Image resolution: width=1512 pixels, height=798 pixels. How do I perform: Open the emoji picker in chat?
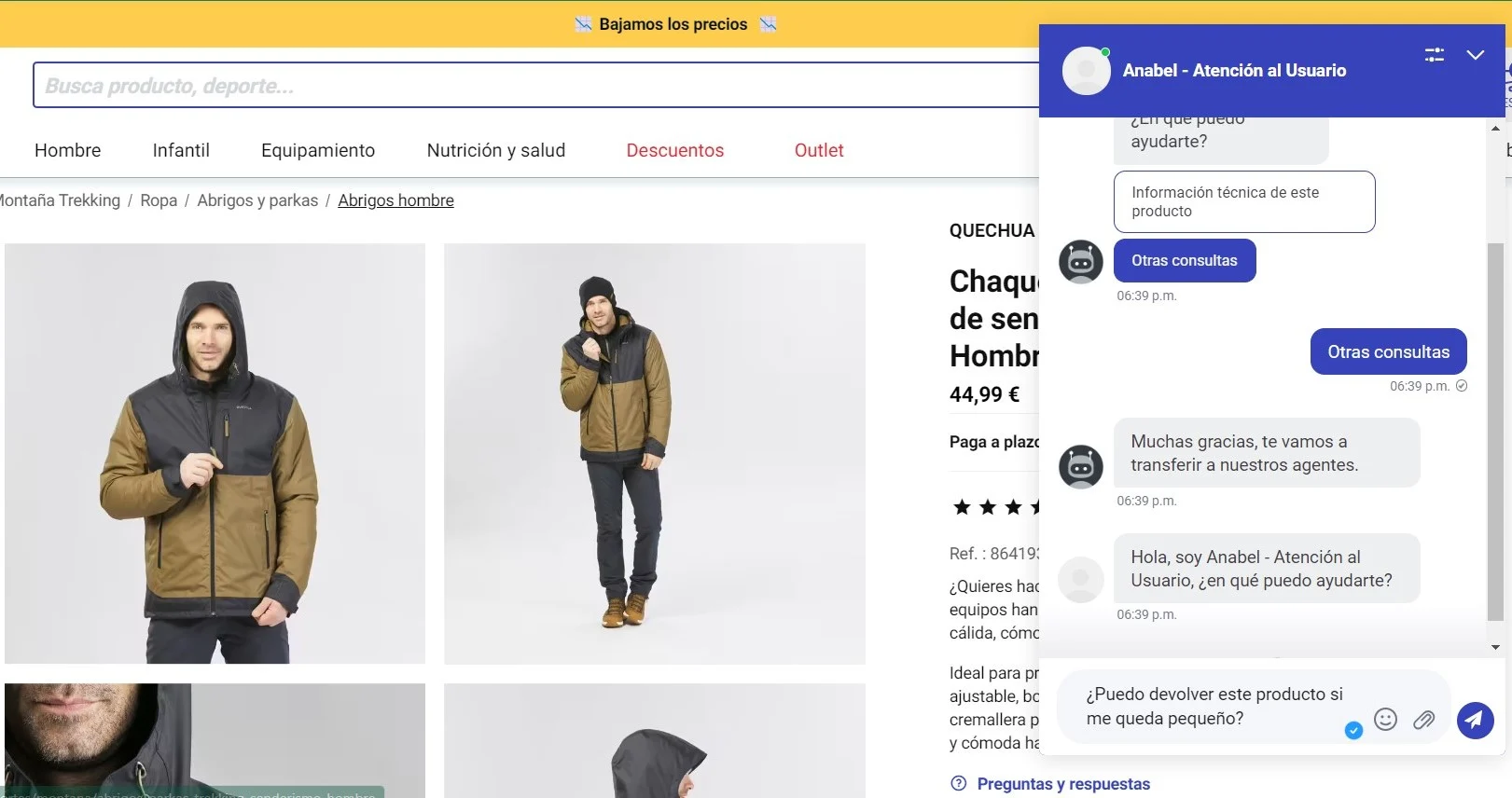pyautogui.click(x=1386, y=719)
